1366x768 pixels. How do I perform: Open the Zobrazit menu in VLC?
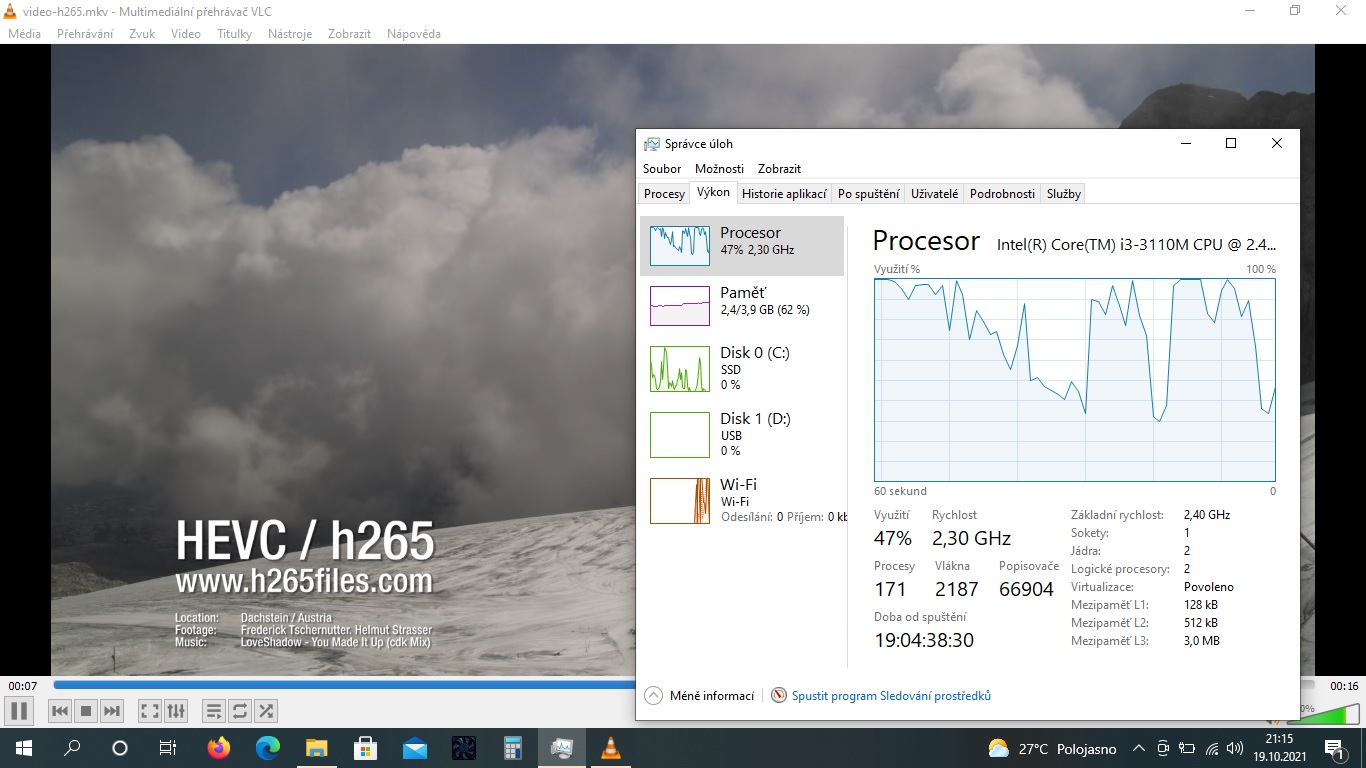(349, 34)
